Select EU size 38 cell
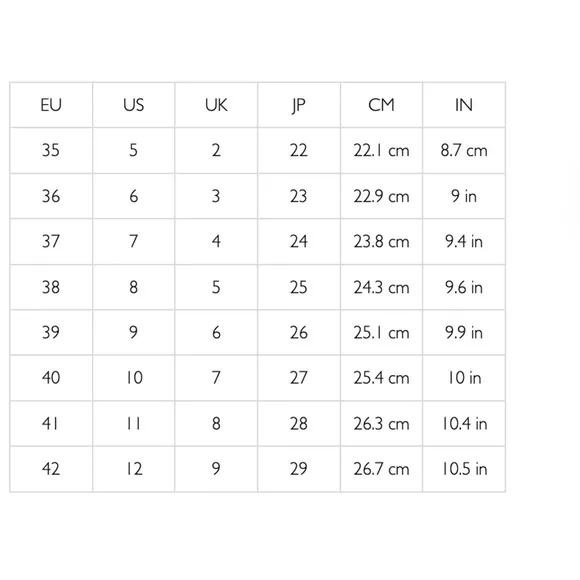580x580 pixels. (51, 287)
